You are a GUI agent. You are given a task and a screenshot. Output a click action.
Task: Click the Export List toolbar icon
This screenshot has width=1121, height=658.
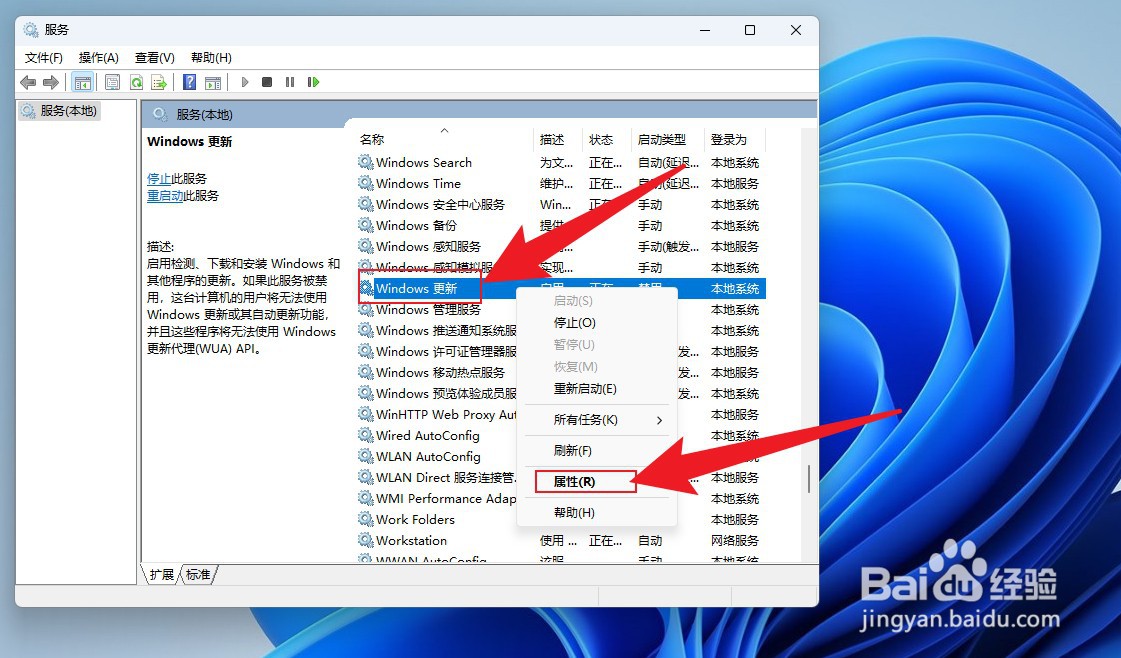tap(159, 82)
